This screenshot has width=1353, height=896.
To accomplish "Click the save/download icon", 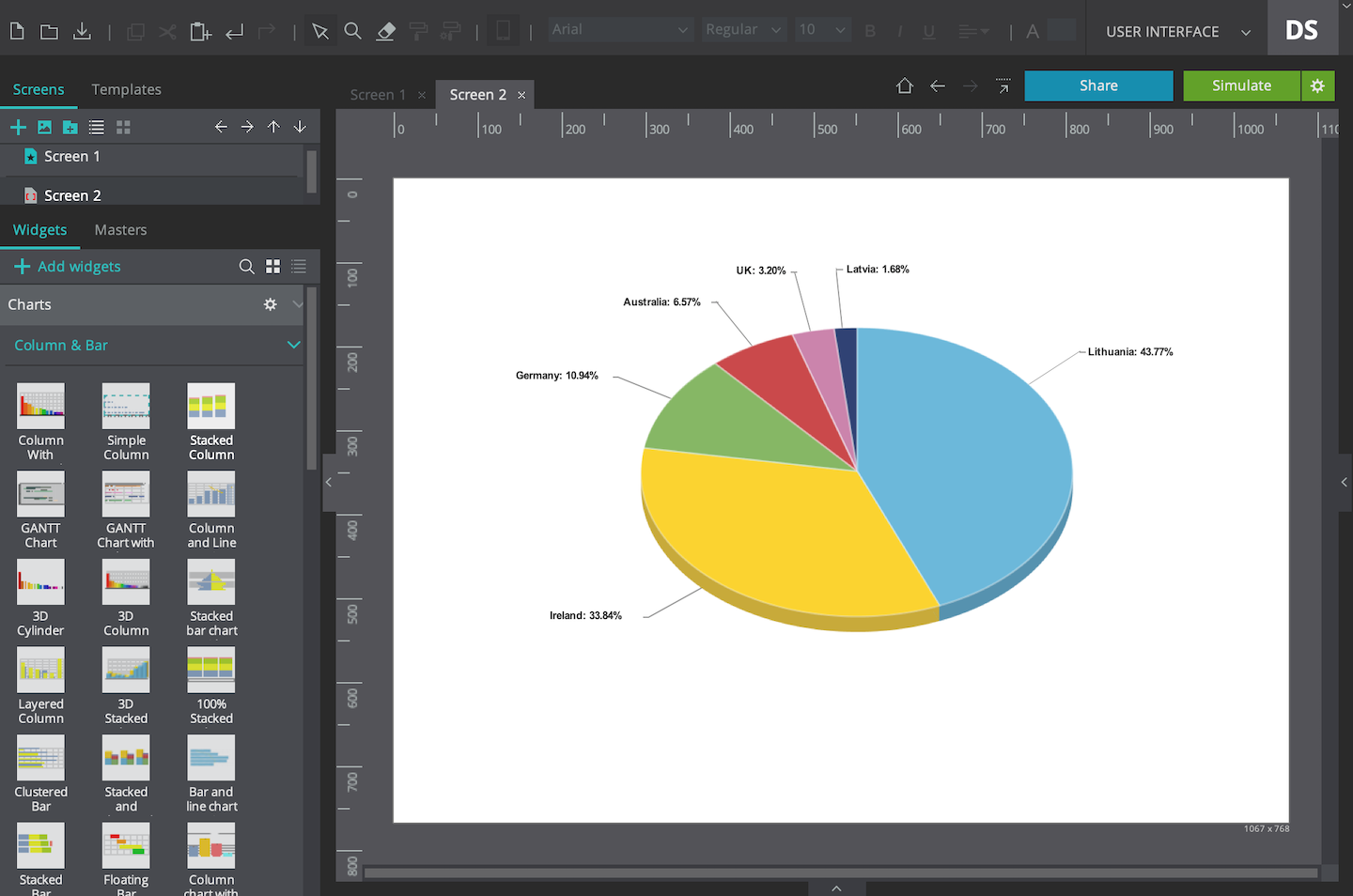I will click(x=83, y=31).
